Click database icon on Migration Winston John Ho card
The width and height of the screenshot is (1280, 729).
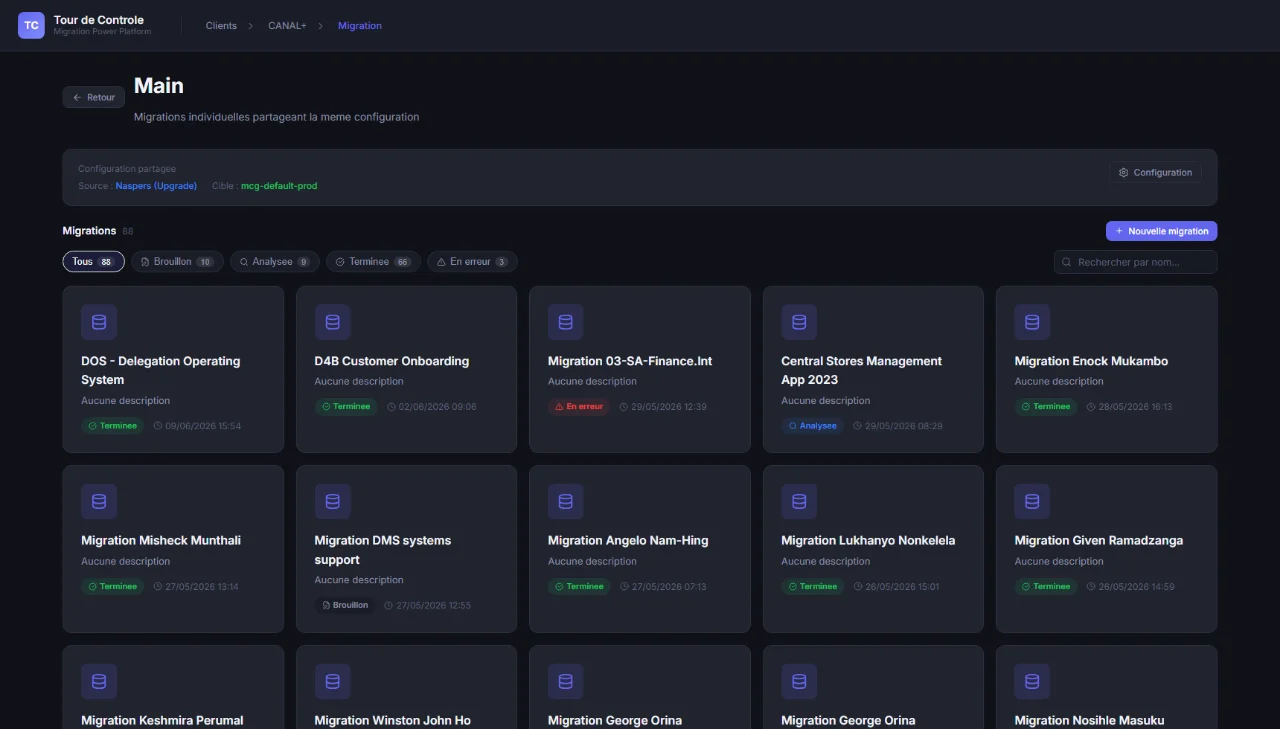332,681
